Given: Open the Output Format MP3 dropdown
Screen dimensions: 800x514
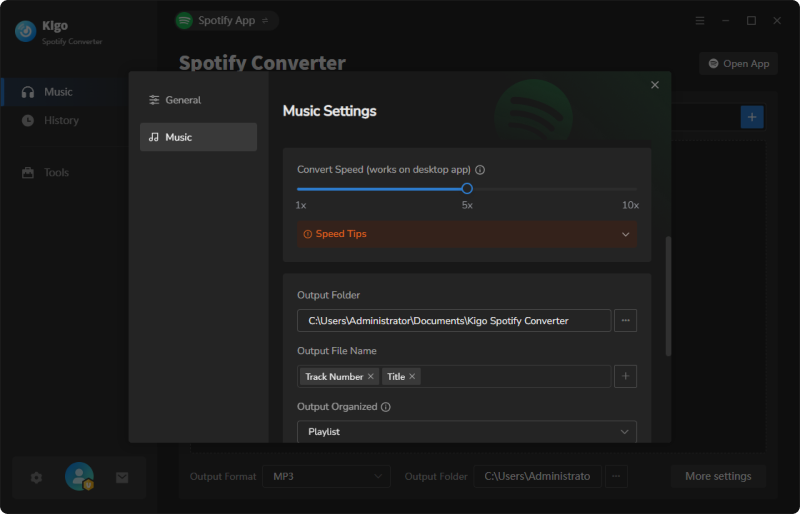Looking at the screenshot, I should tap(327, 476).
